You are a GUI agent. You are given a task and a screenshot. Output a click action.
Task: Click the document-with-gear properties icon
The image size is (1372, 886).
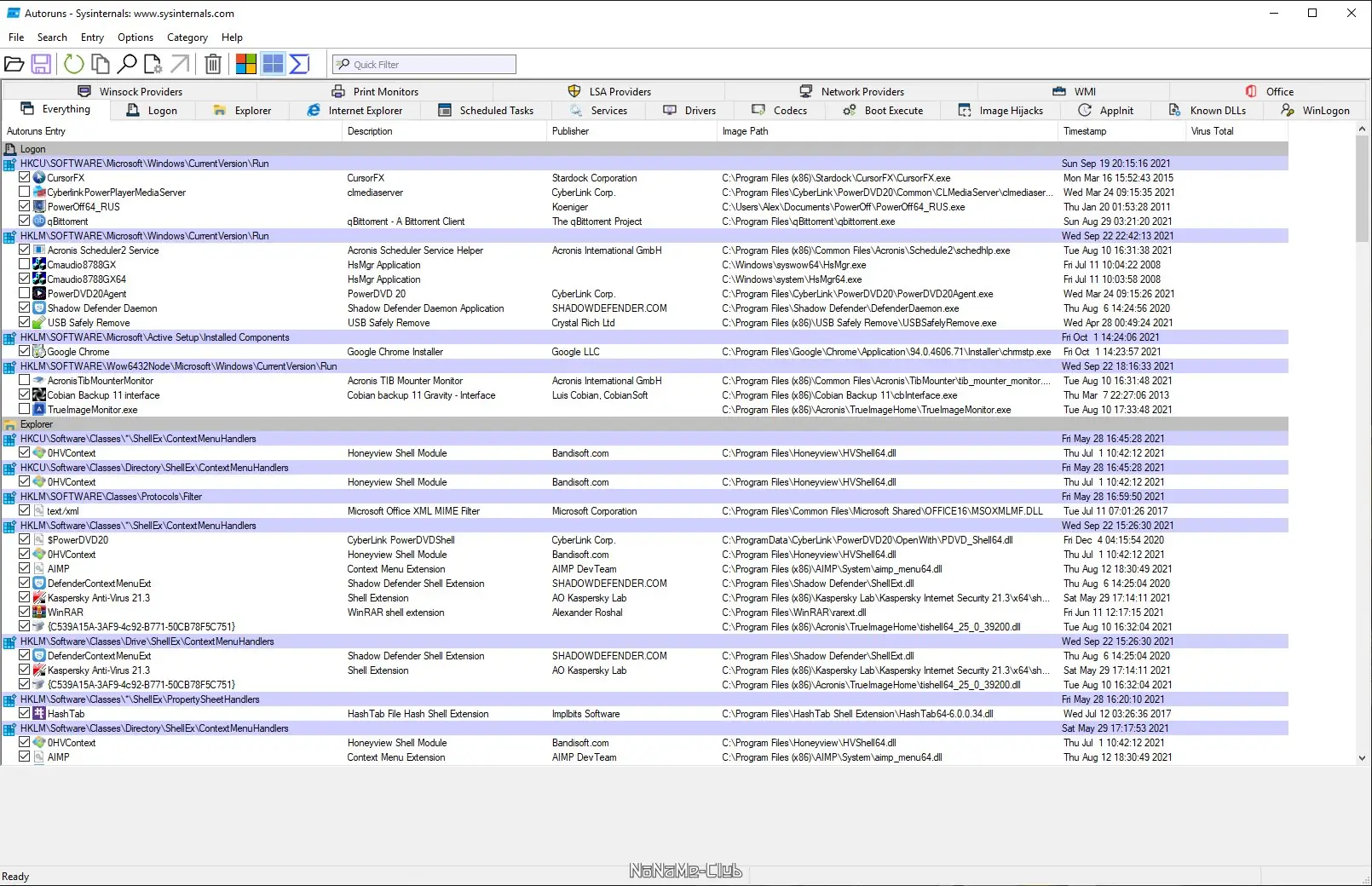tap(153, 64)
